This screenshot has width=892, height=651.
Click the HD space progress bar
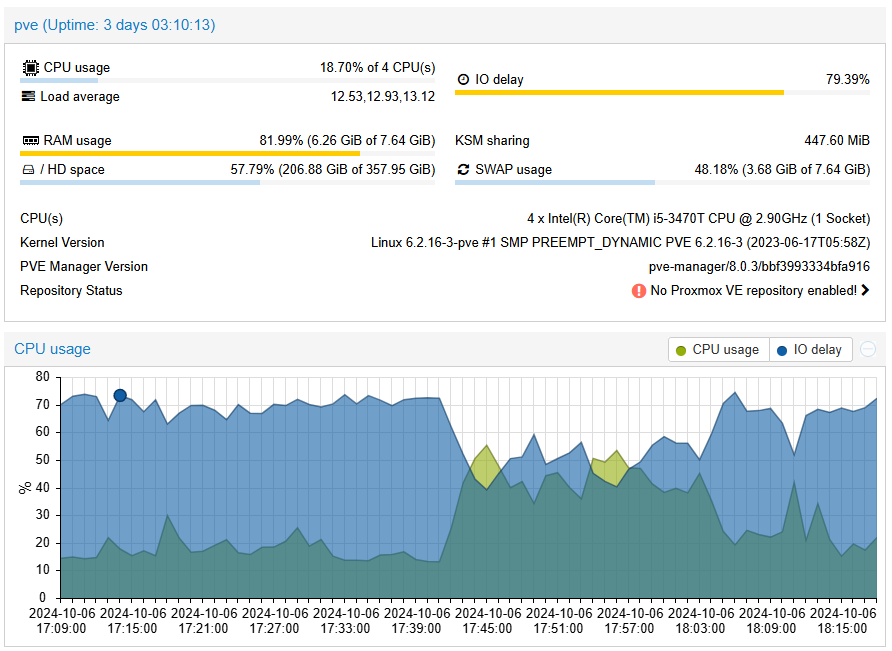[140, 183]
